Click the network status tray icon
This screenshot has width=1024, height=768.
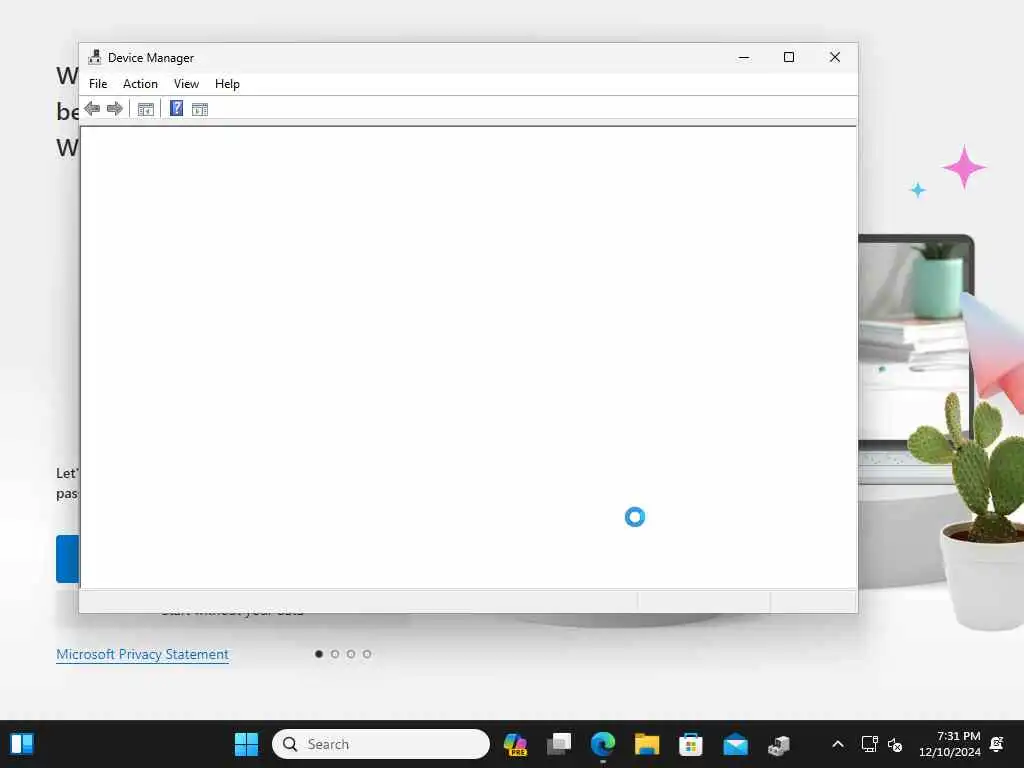point(869,744)
